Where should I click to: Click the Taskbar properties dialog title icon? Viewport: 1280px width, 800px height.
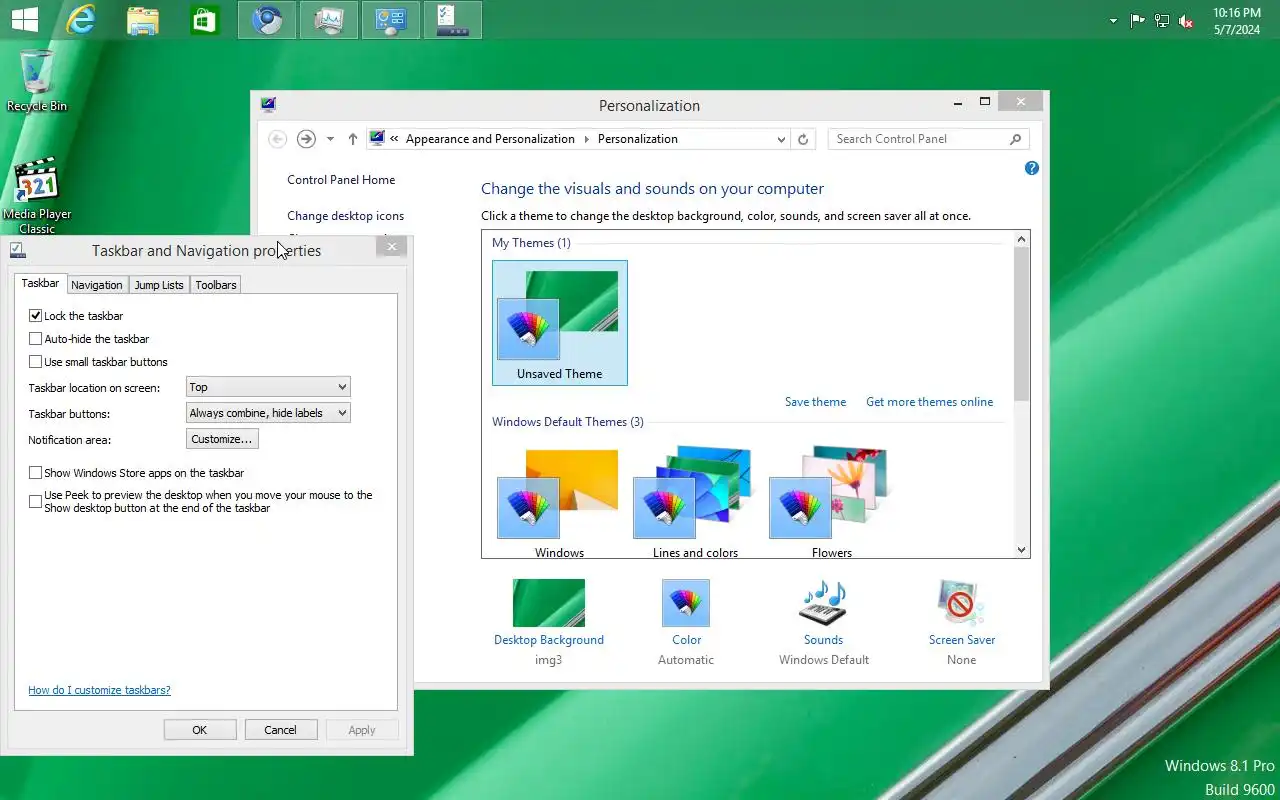coord(18,250)
